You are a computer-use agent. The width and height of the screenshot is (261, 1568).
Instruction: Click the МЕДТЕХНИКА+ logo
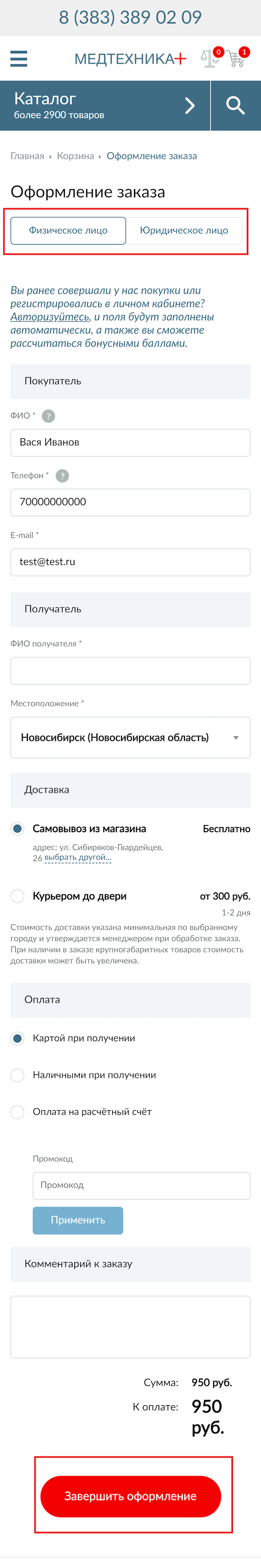(x=130, y=58)
